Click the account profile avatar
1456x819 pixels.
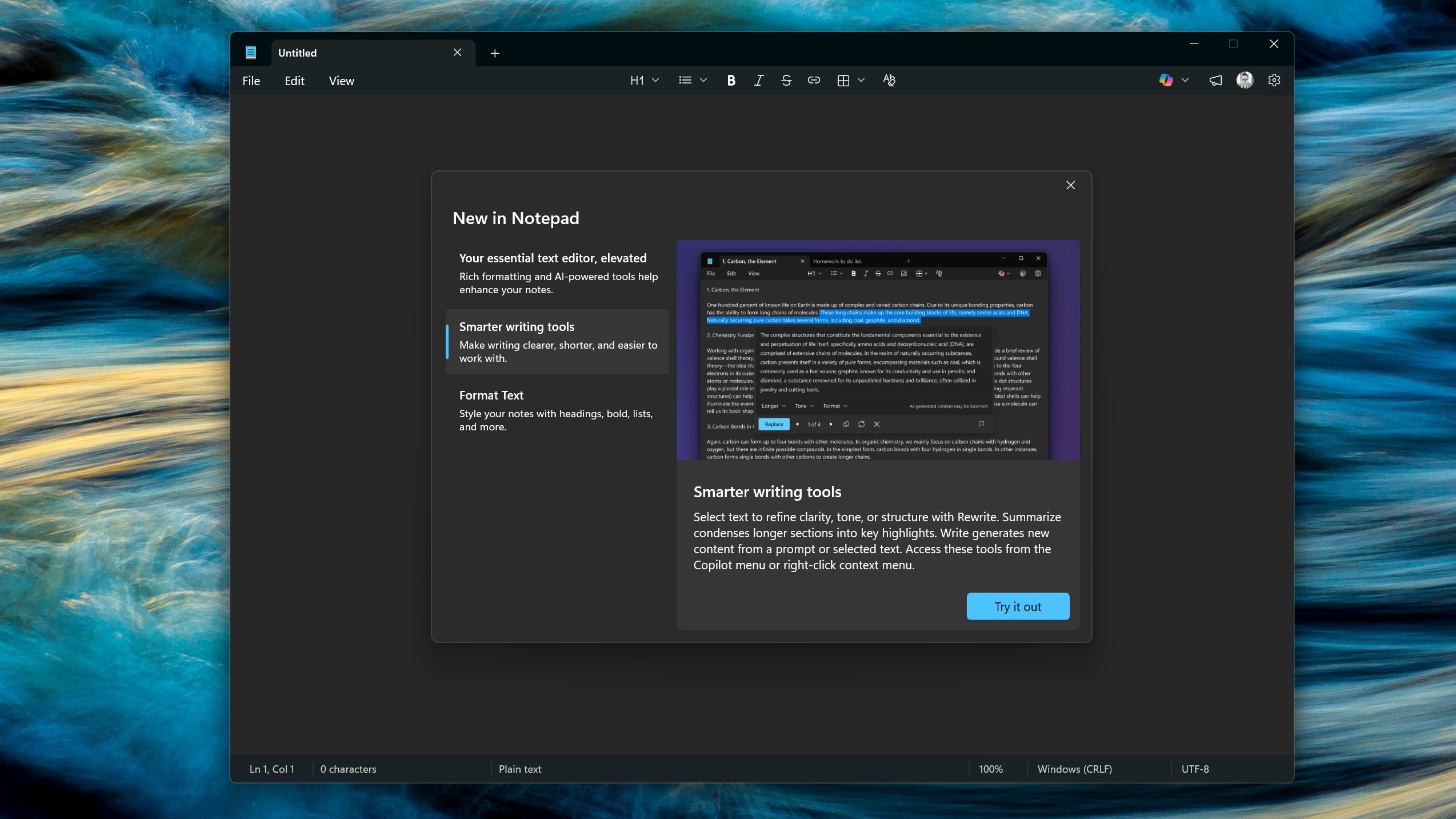point(1245,81)
